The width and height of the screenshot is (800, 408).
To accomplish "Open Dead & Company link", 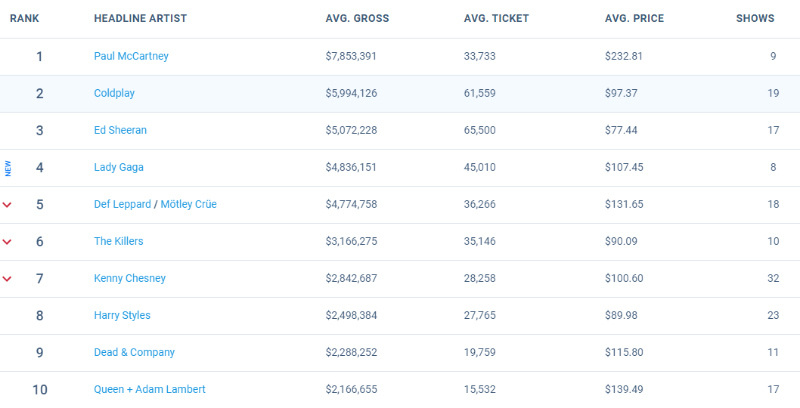I will 134,352.
